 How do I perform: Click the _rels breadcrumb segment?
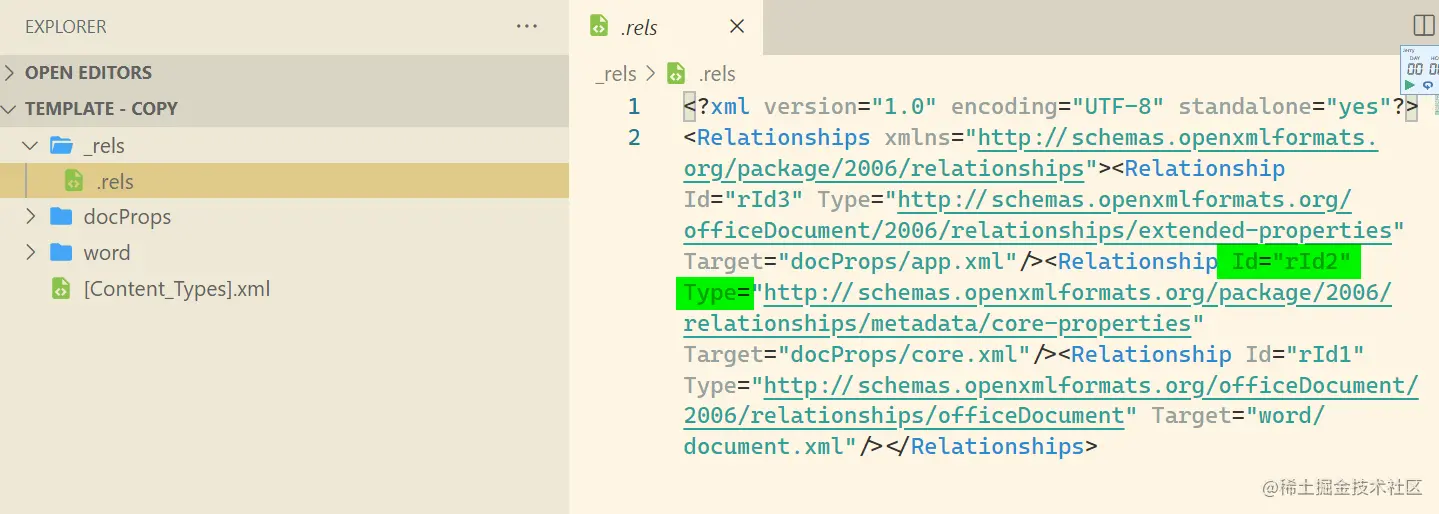[615, 74]
